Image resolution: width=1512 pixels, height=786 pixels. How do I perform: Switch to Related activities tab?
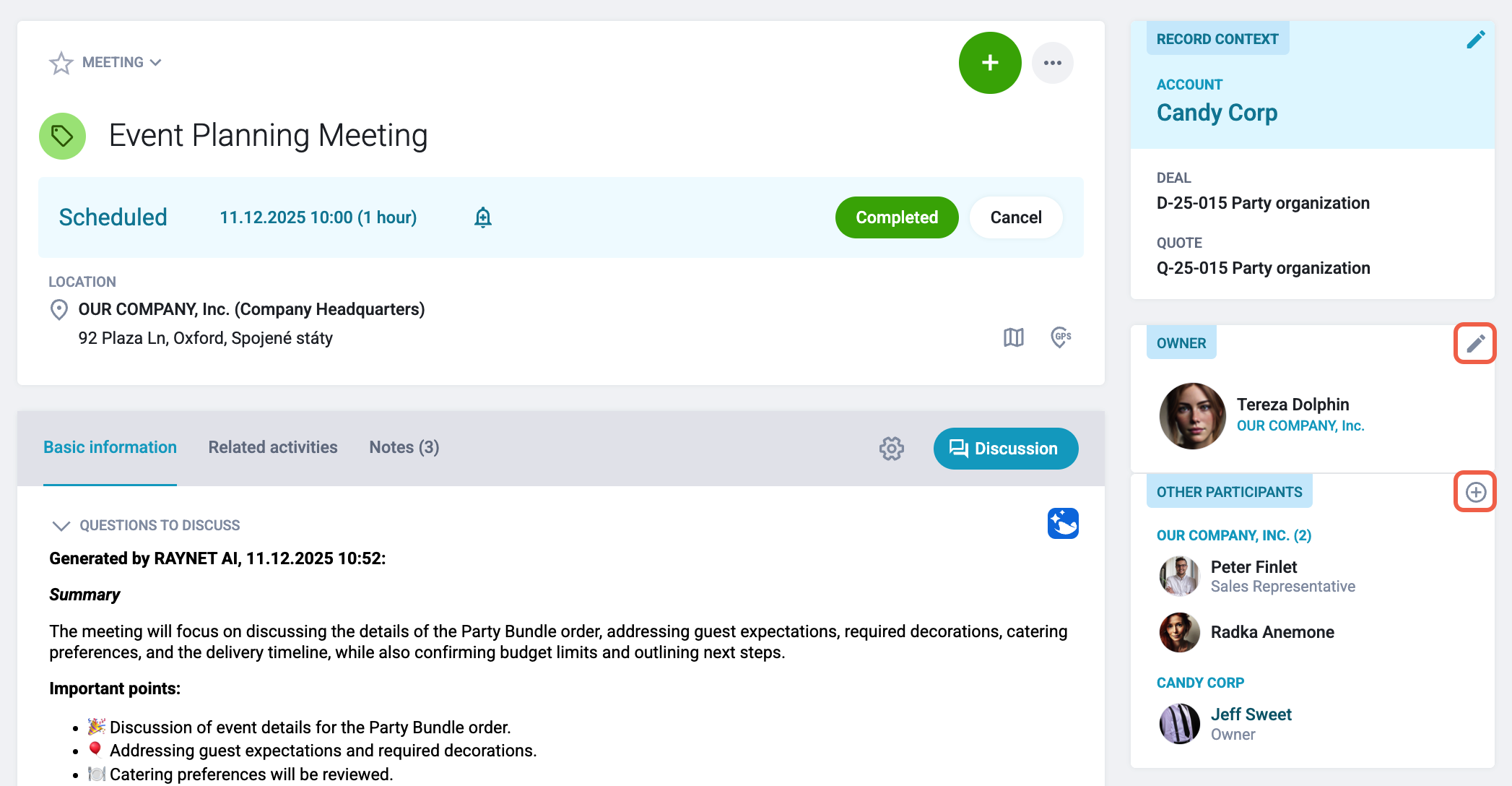pyautogui.click(x=273, y=448)
